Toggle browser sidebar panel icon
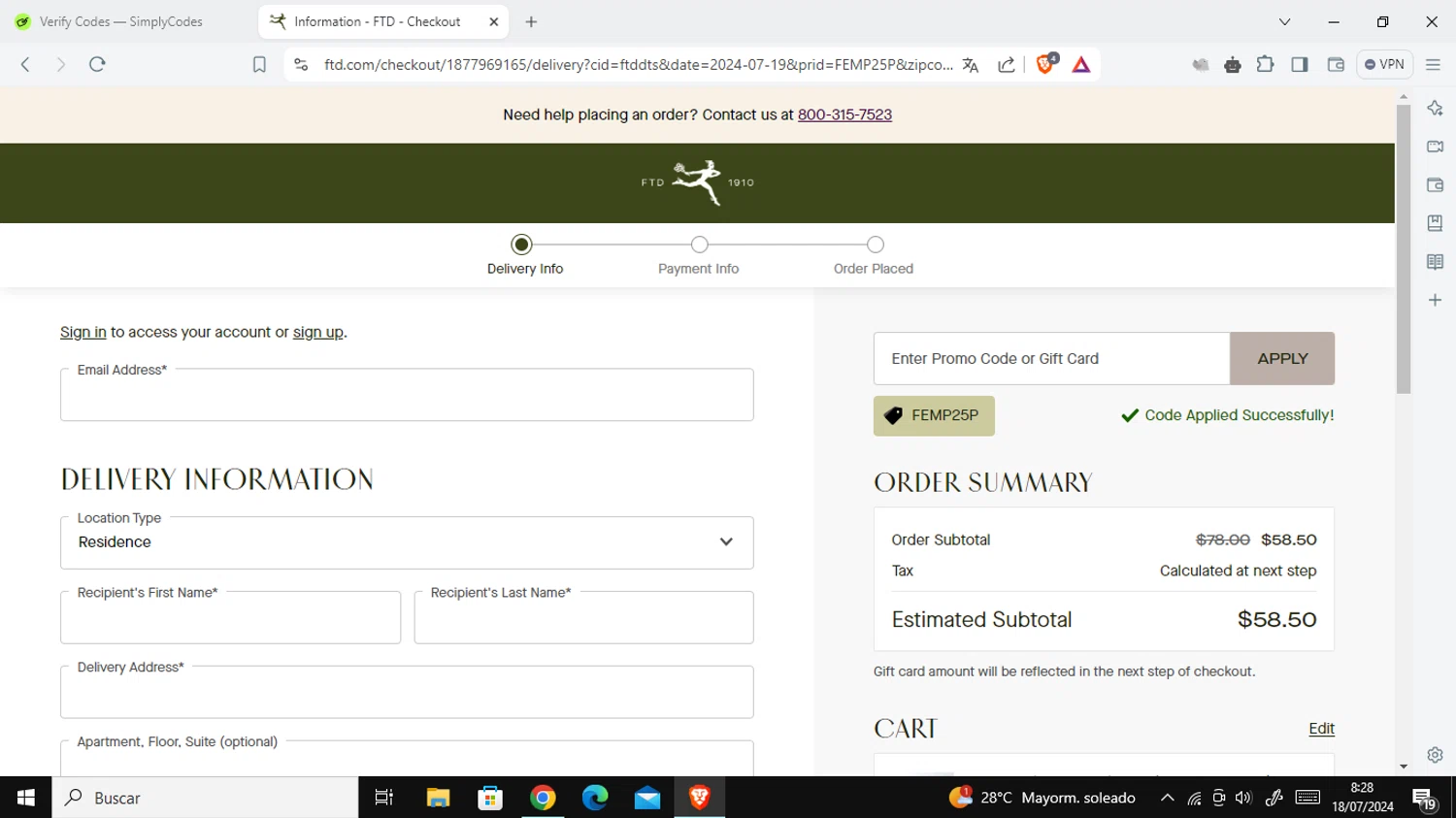1456x818 pixels. point(1300,65)
